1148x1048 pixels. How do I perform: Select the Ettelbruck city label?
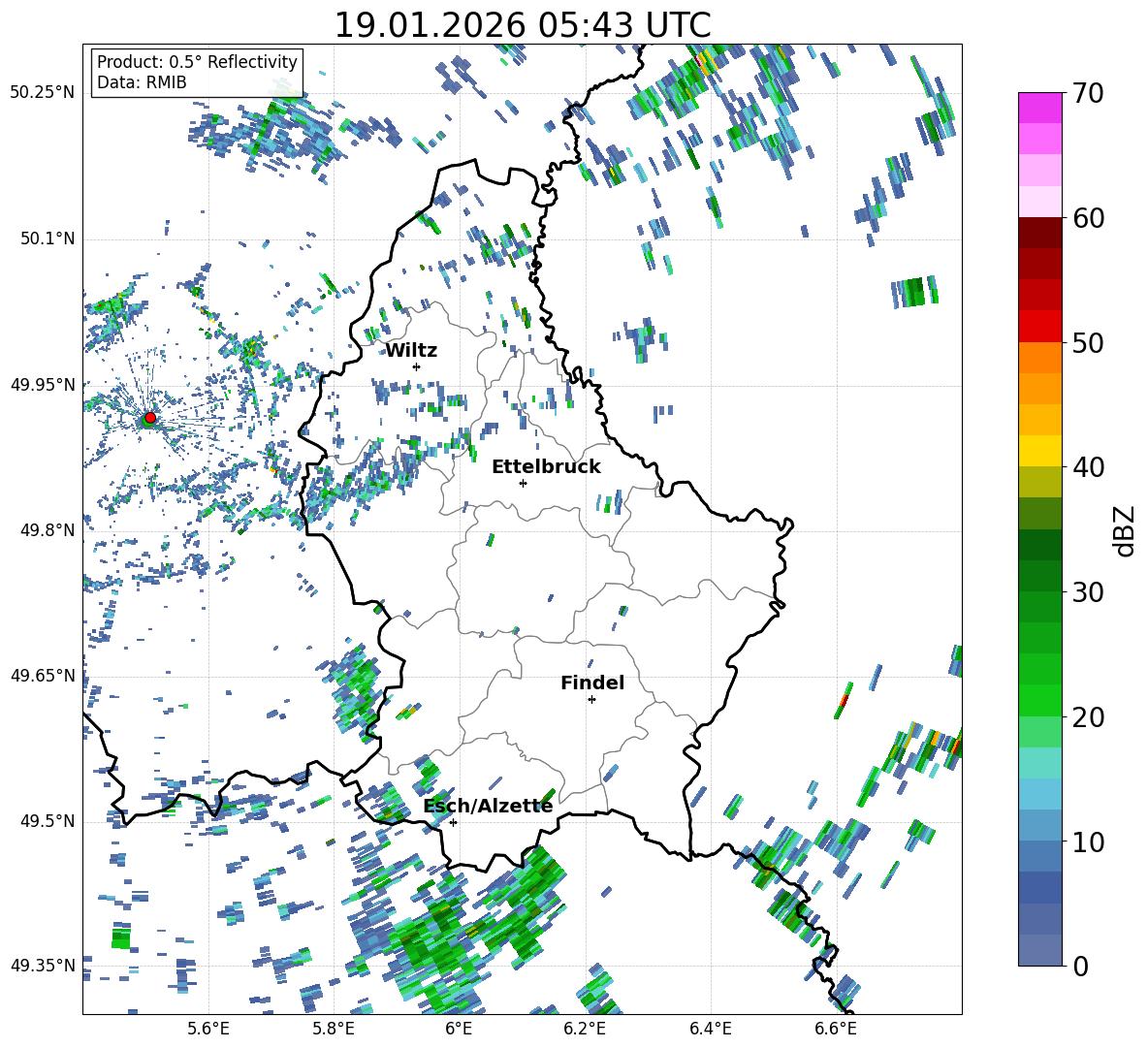point(546,467)
